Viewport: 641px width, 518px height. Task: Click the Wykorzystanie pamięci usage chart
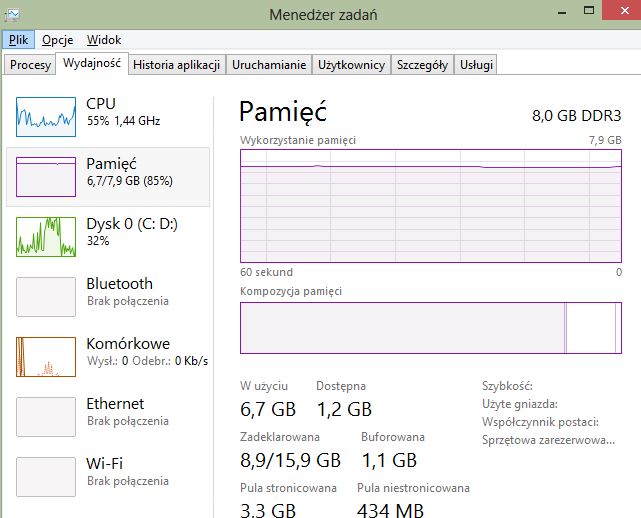[x=431, y=206]
